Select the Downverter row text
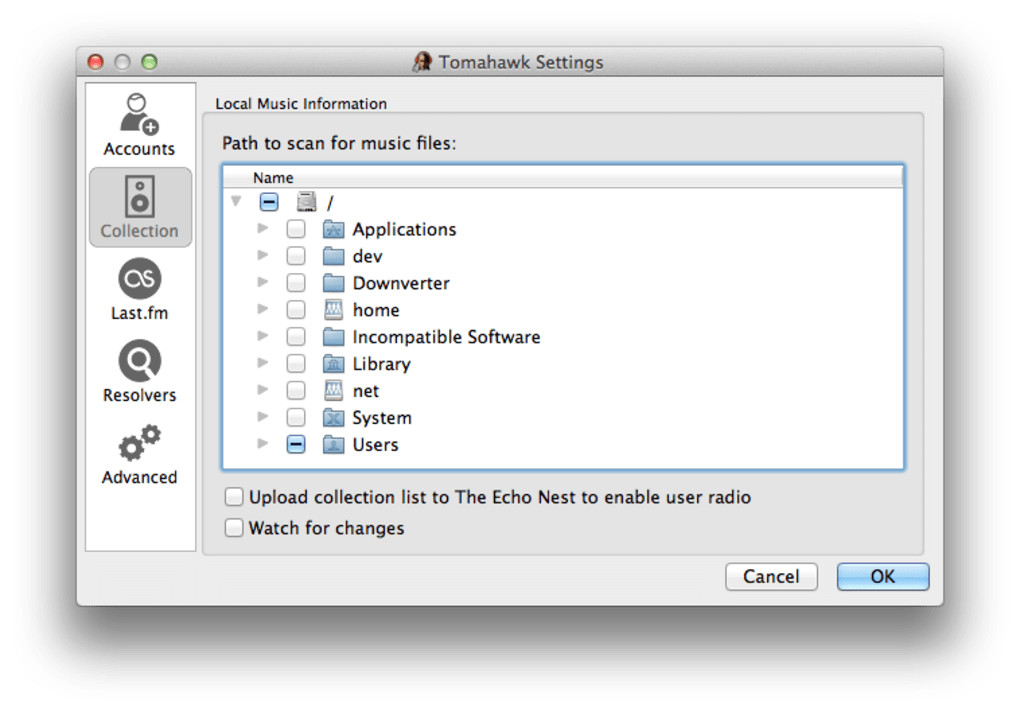 (401, 283)
